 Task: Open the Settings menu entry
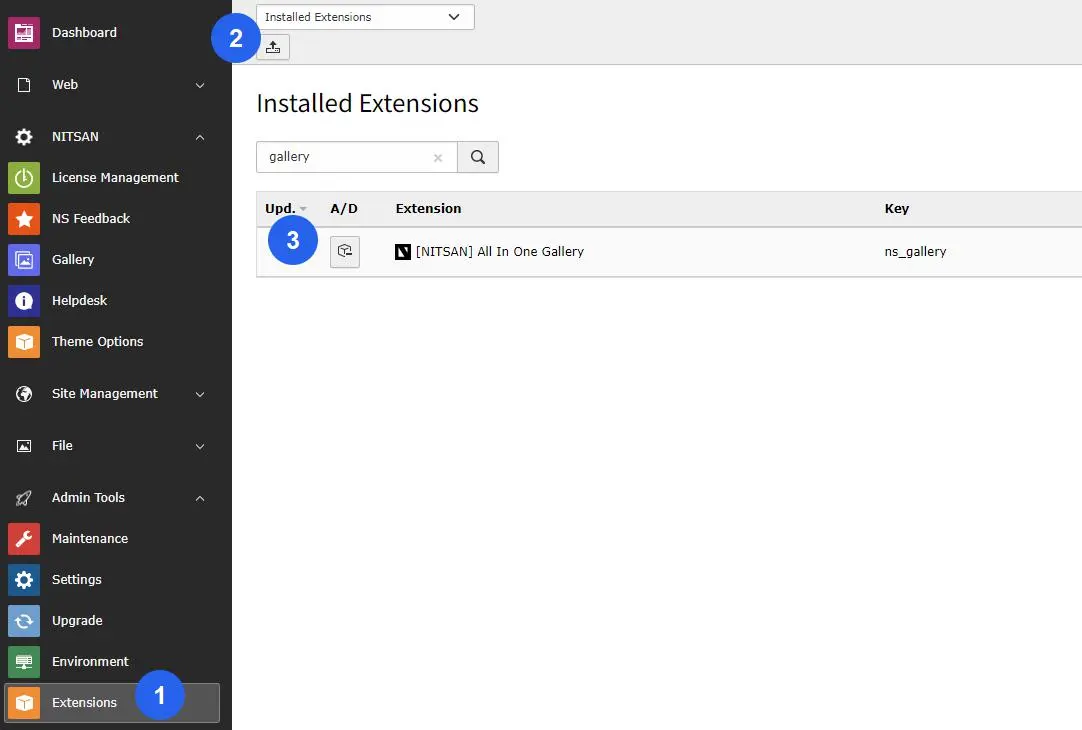[x=77, y=580]
